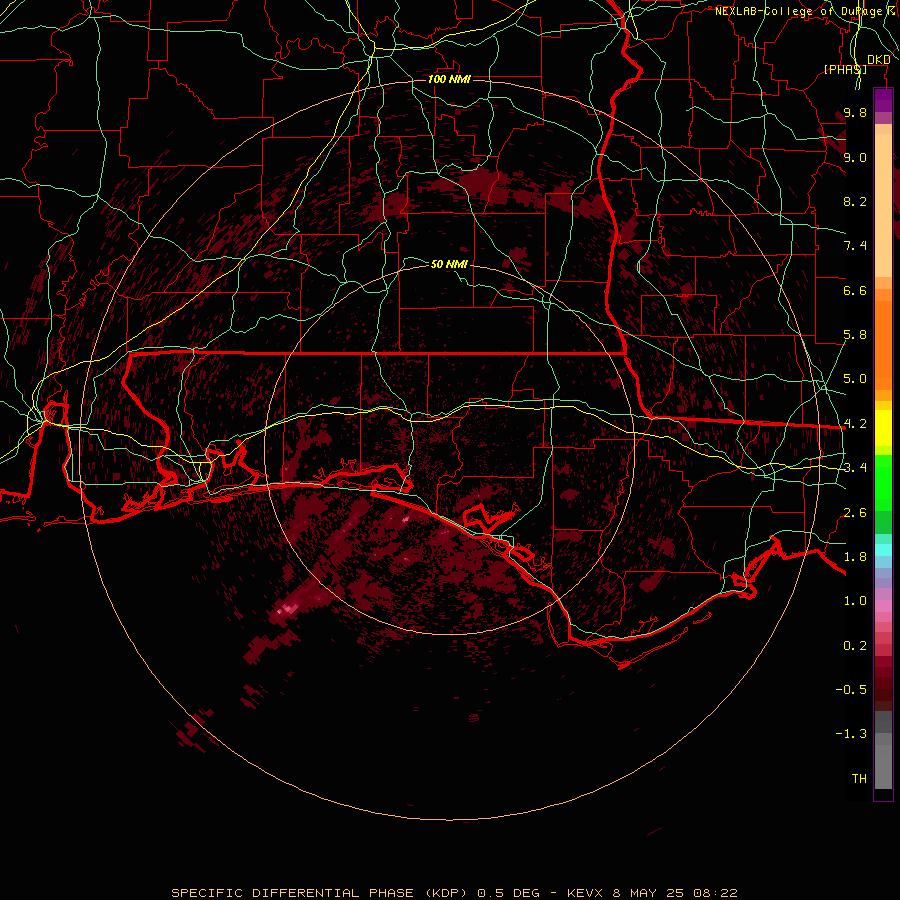Click the "08:22" time in caption
Viewport: 900px width, 900px height.
point(715,893)
